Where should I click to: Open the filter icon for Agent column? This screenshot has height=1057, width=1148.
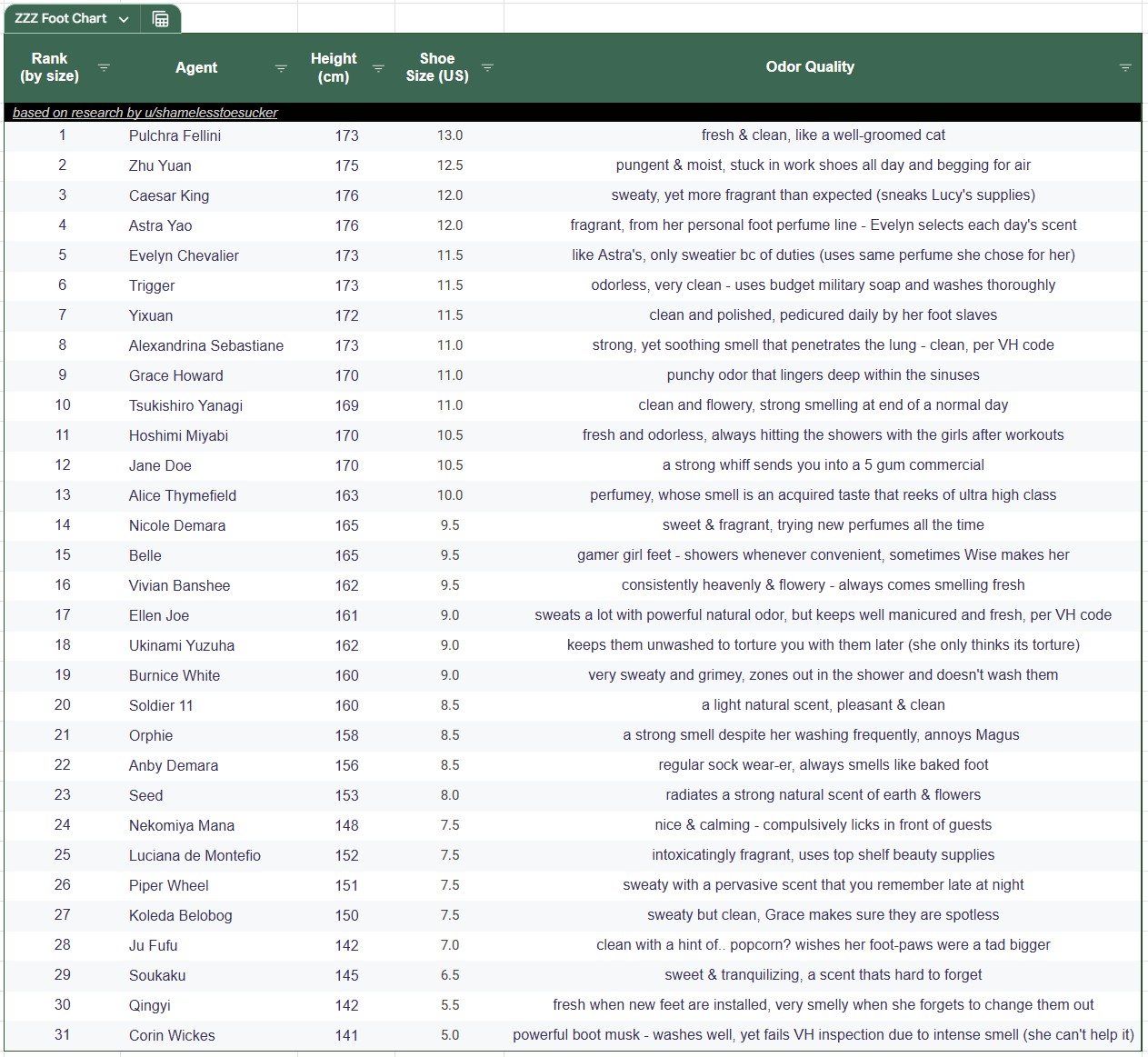coord(281,68)
